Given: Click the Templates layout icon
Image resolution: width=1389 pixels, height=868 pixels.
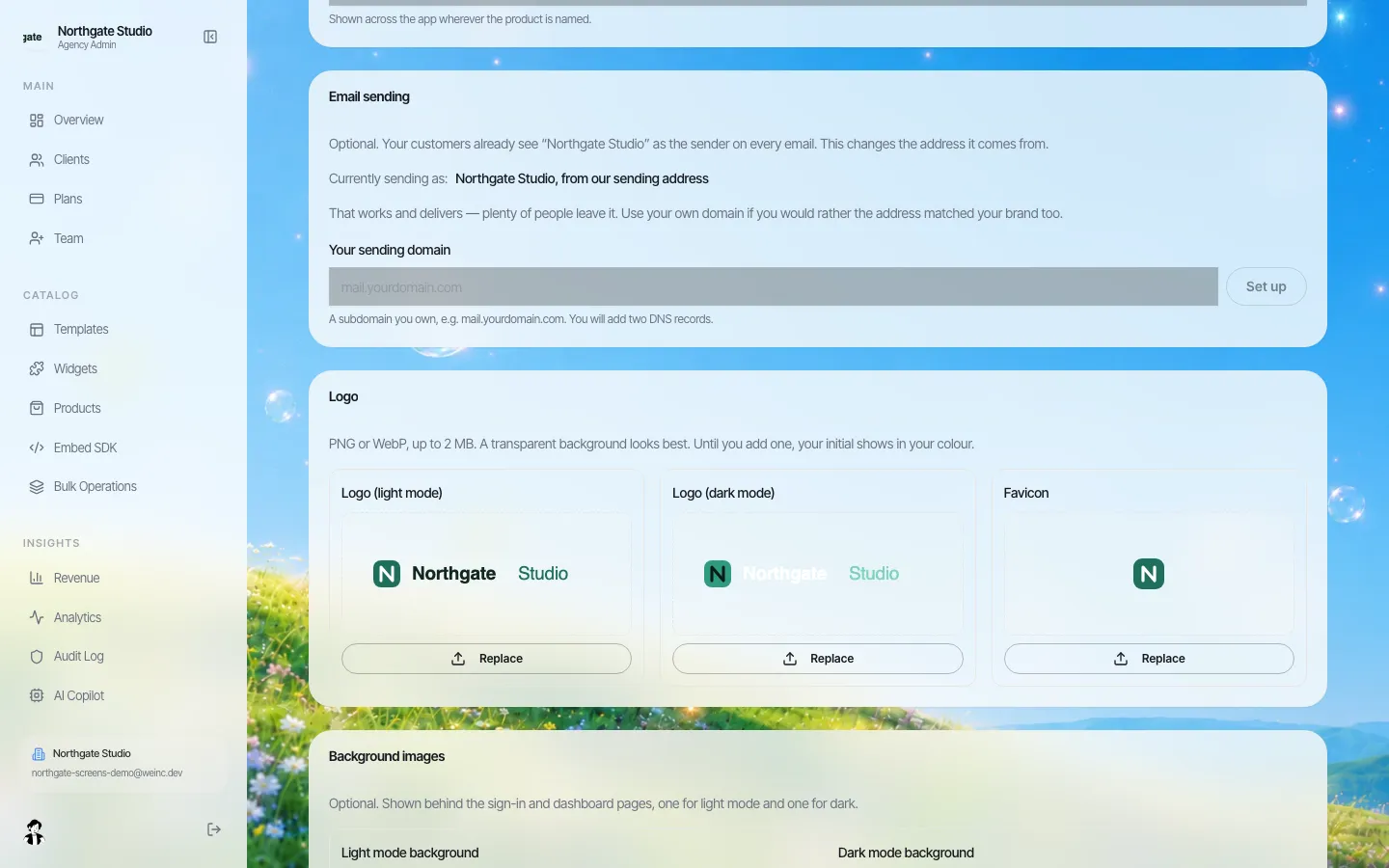Looking at the screenshot, I should point(37,330).
